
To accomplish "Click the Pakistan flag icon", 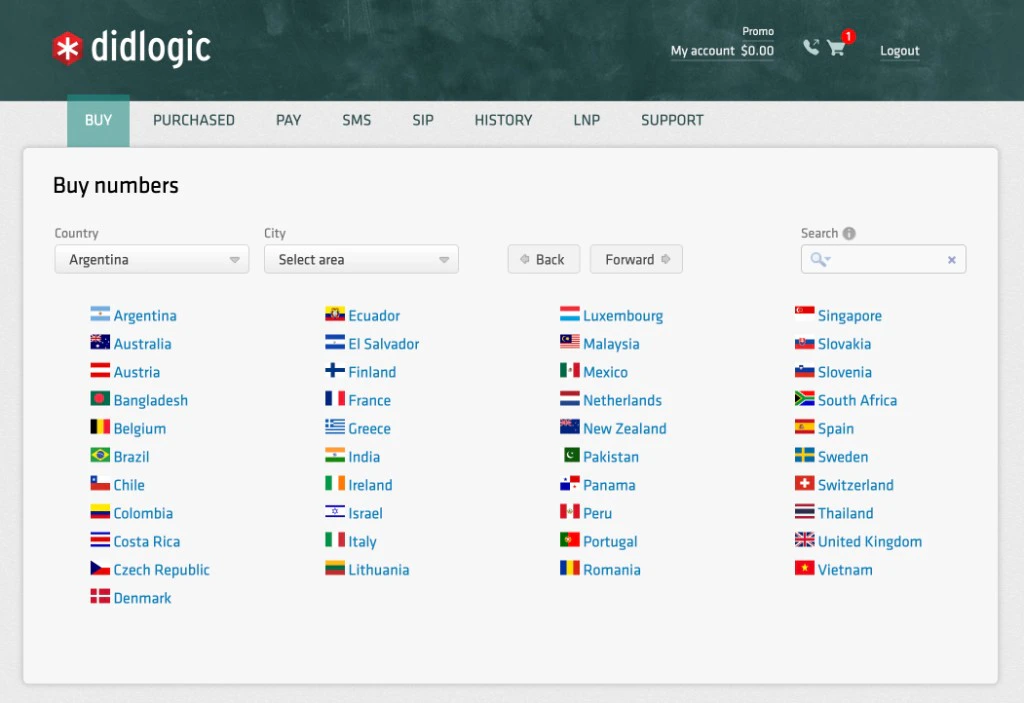I will coord(571,455).
